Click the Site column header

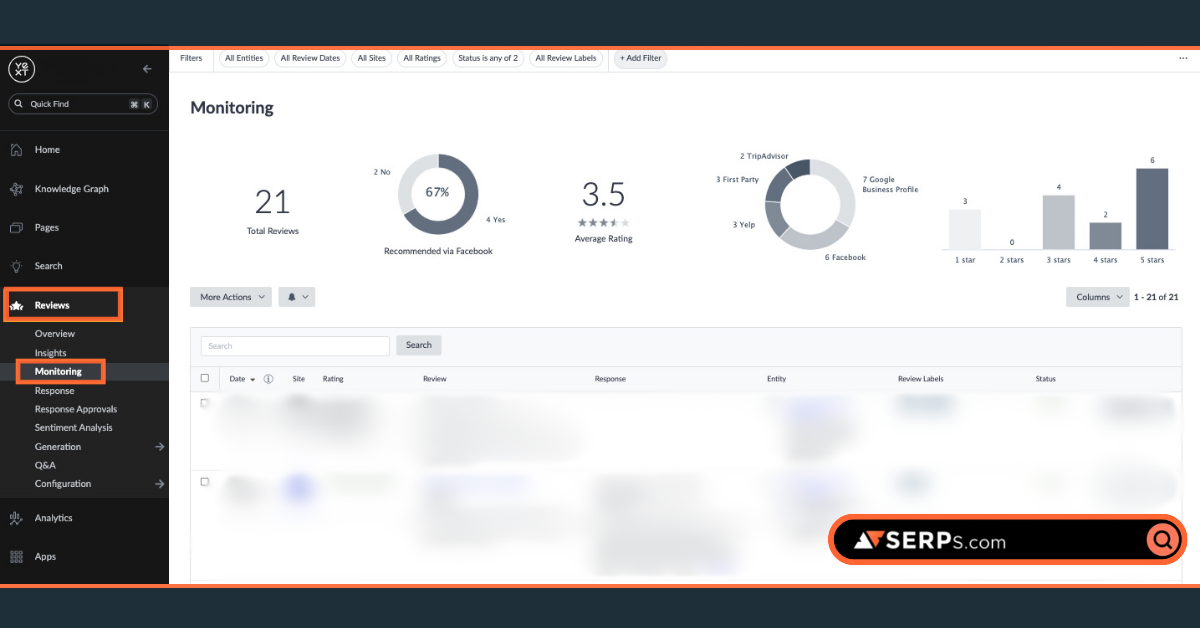point(299,379)
